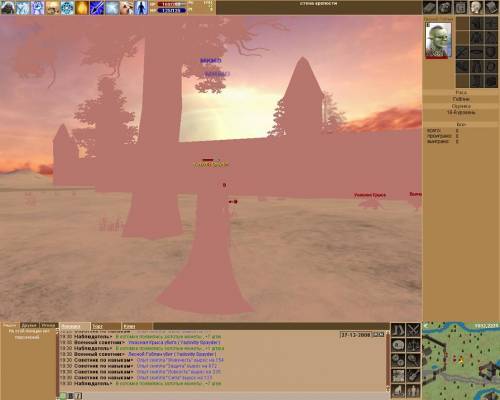Click the blue MP bar 179/179
Image resolution: width=500 pixels, height=400 pixels.
[172, 11]
